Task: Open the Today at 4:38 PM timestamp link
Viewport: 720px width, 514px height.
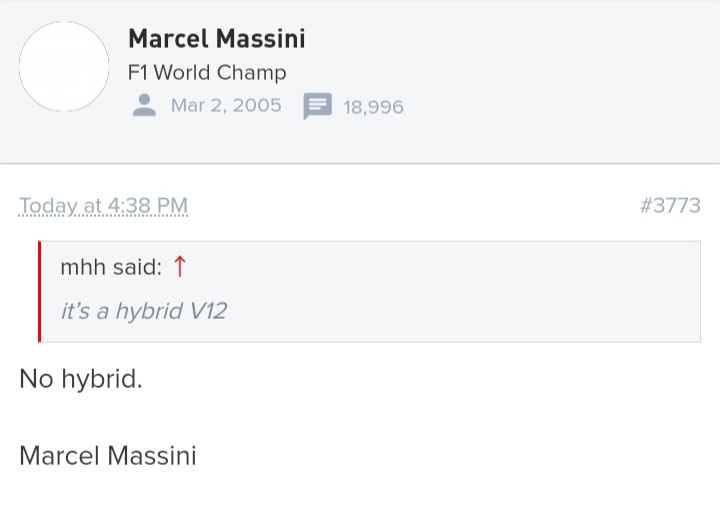Action: point(103,205)
